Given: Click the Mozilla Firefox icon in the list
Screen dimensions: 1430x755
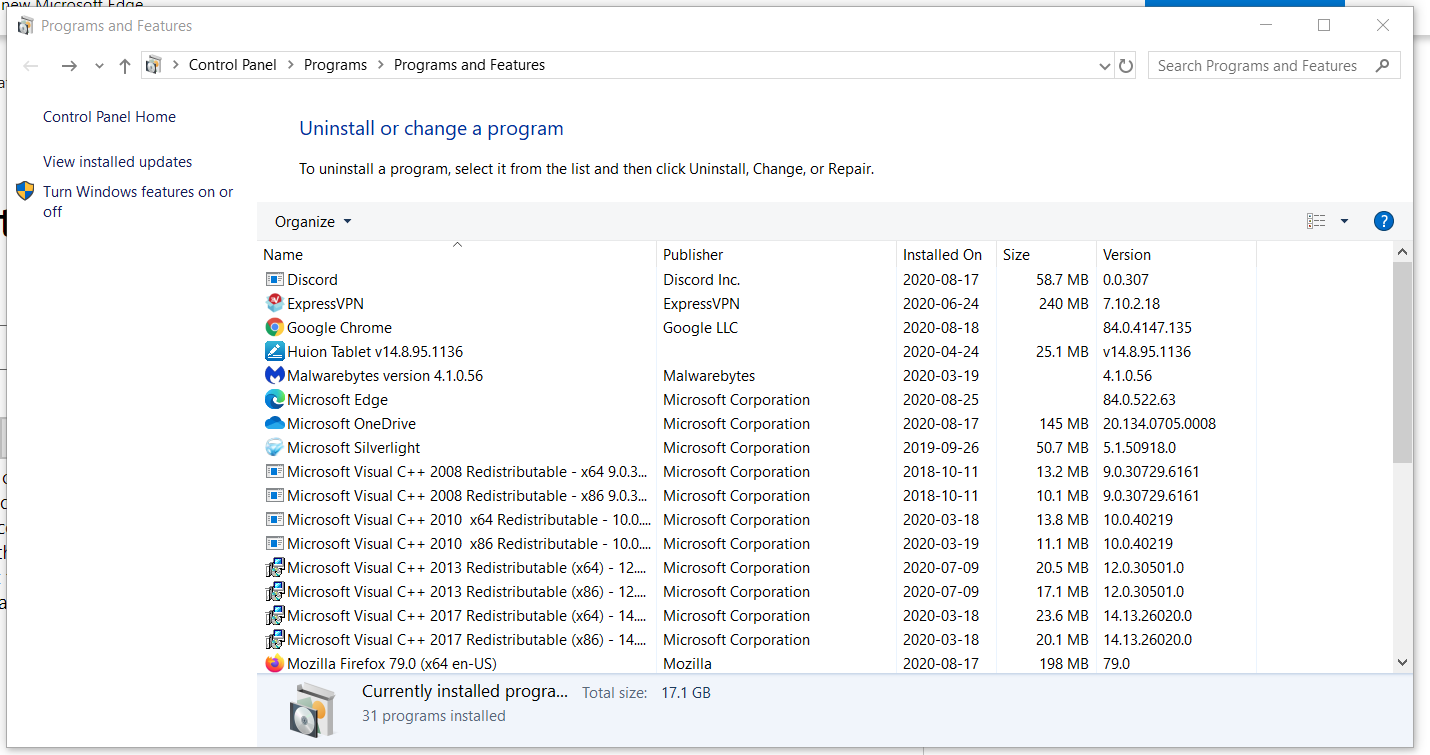Looking at the screenshot, I should point(275,664).
